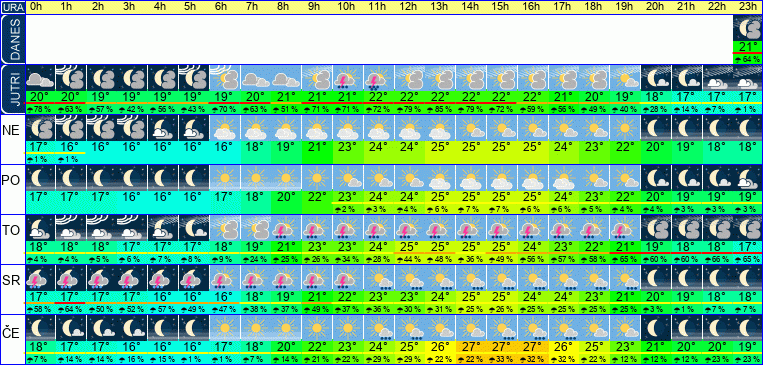The image size is (763, 365).
Task: Click the DANES 23h night cloud icon
Action: coord(748,28)
